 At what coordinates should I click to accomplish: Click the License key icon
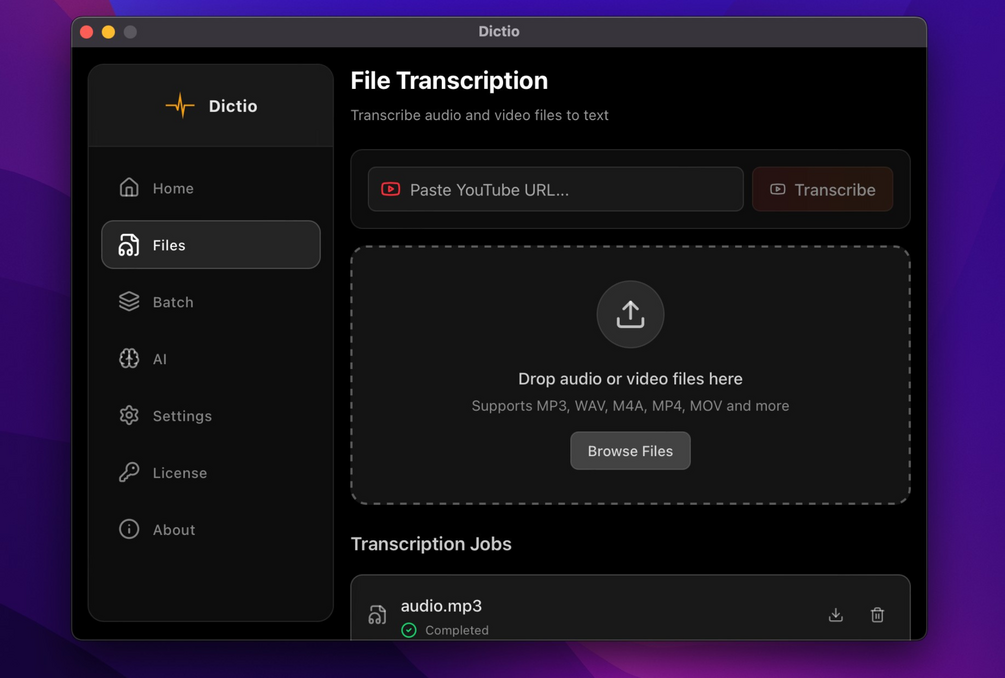point(129,472)
